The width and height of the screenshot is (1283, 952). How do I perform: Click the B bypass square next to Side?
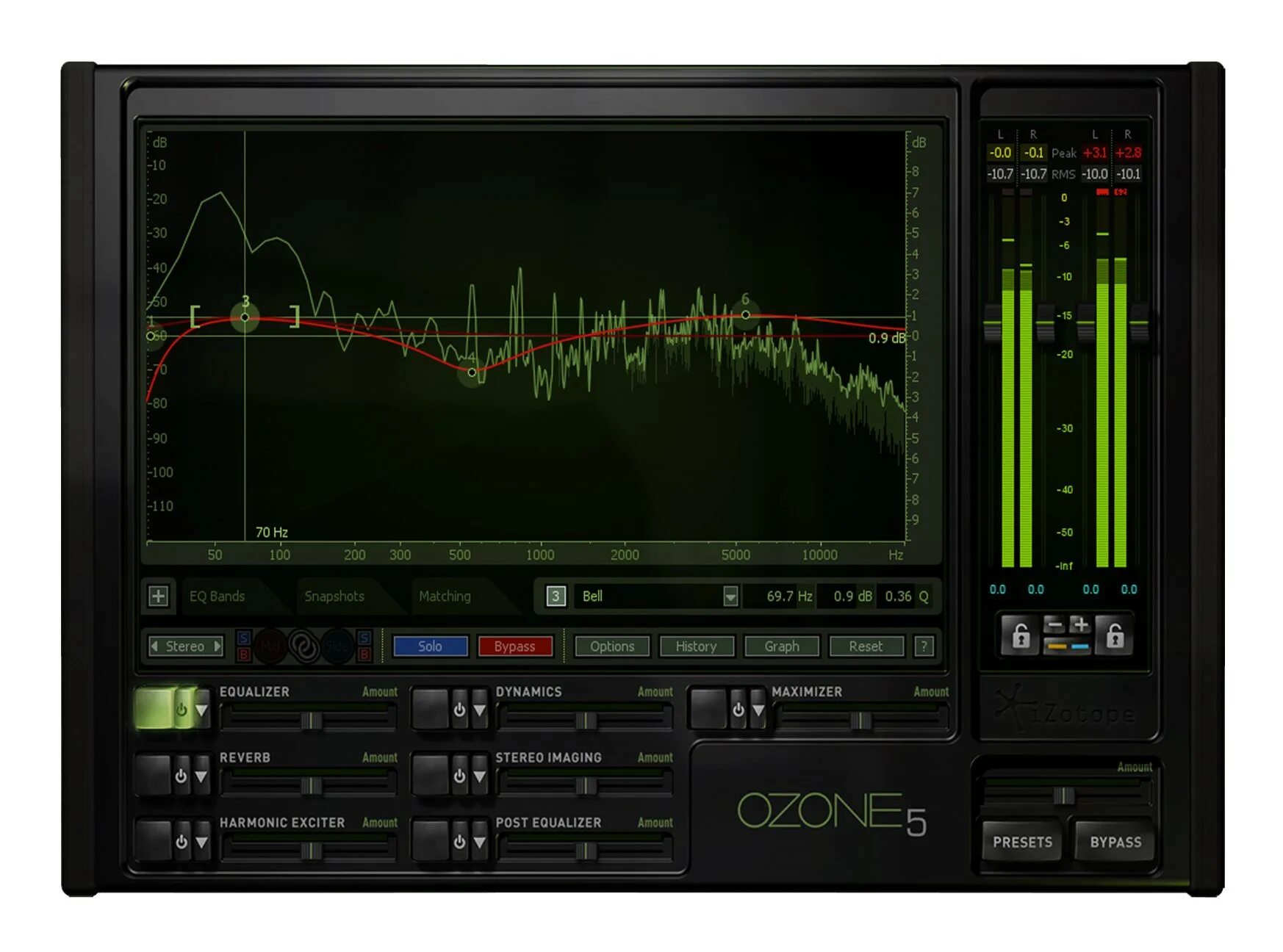[x=364, y=654]
